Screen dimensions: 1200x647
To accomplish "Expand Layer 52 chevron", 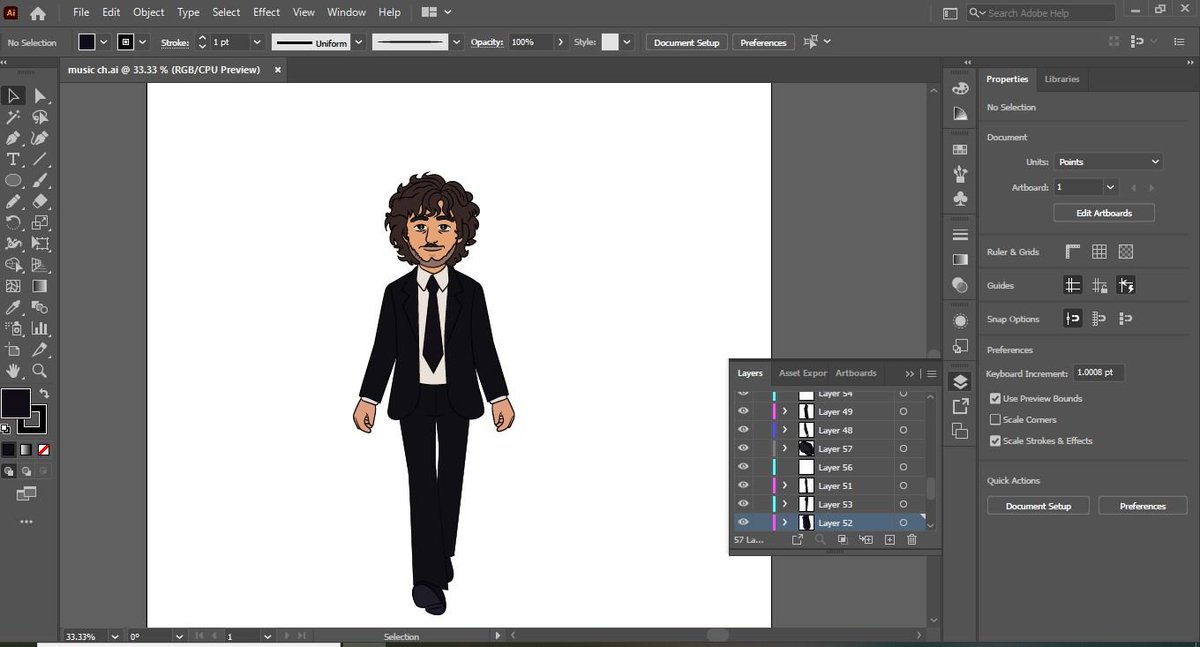I will 785,522.
